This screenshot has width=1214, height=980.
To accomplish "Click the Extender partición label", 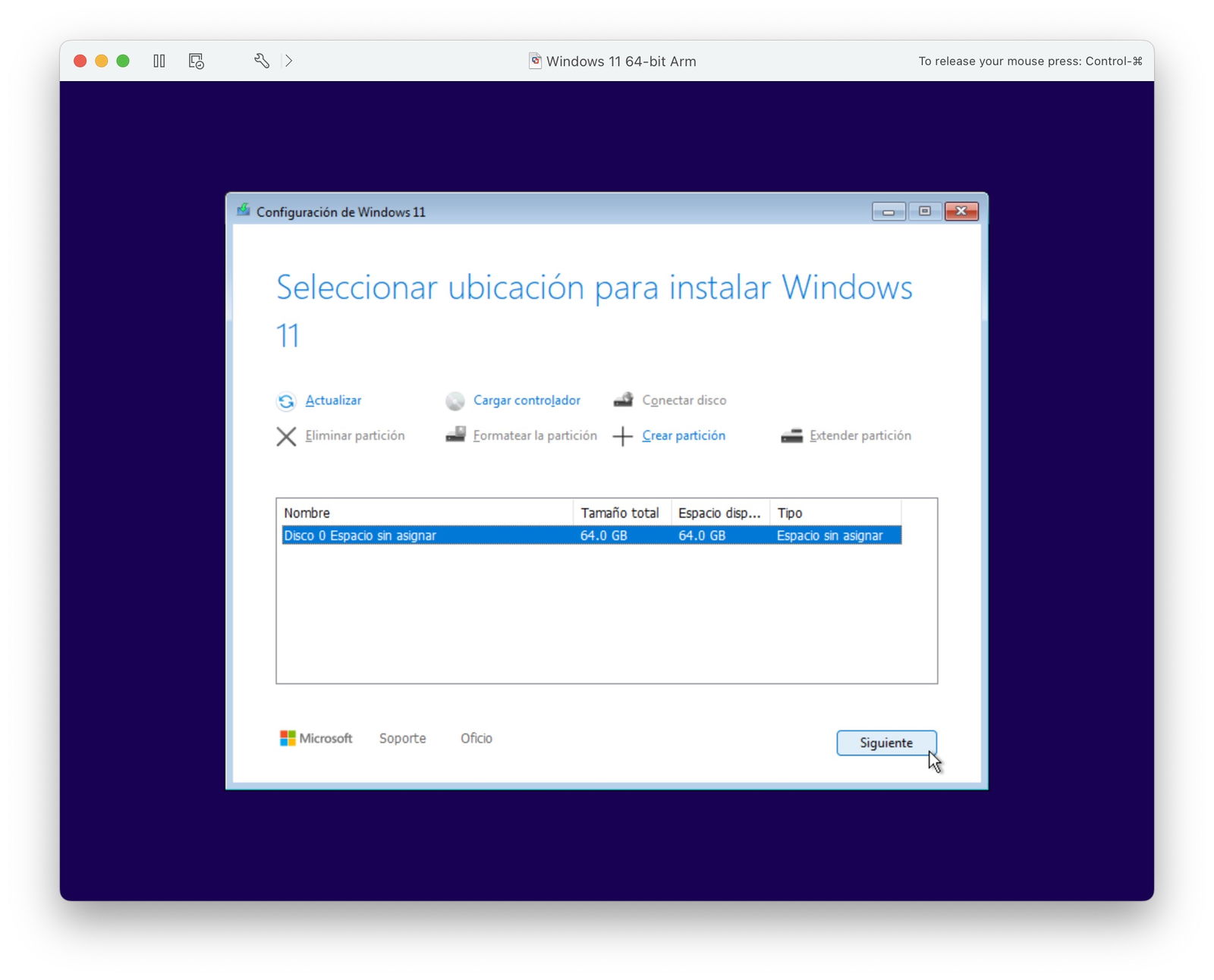I will (860, 435).
